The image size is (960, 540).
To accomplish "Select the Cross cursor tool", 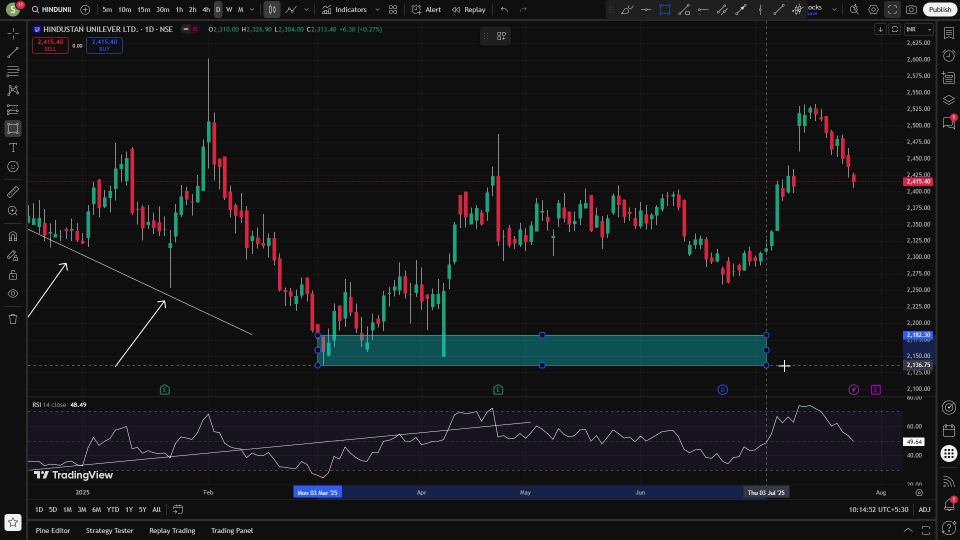I will [x=13, y=34].
